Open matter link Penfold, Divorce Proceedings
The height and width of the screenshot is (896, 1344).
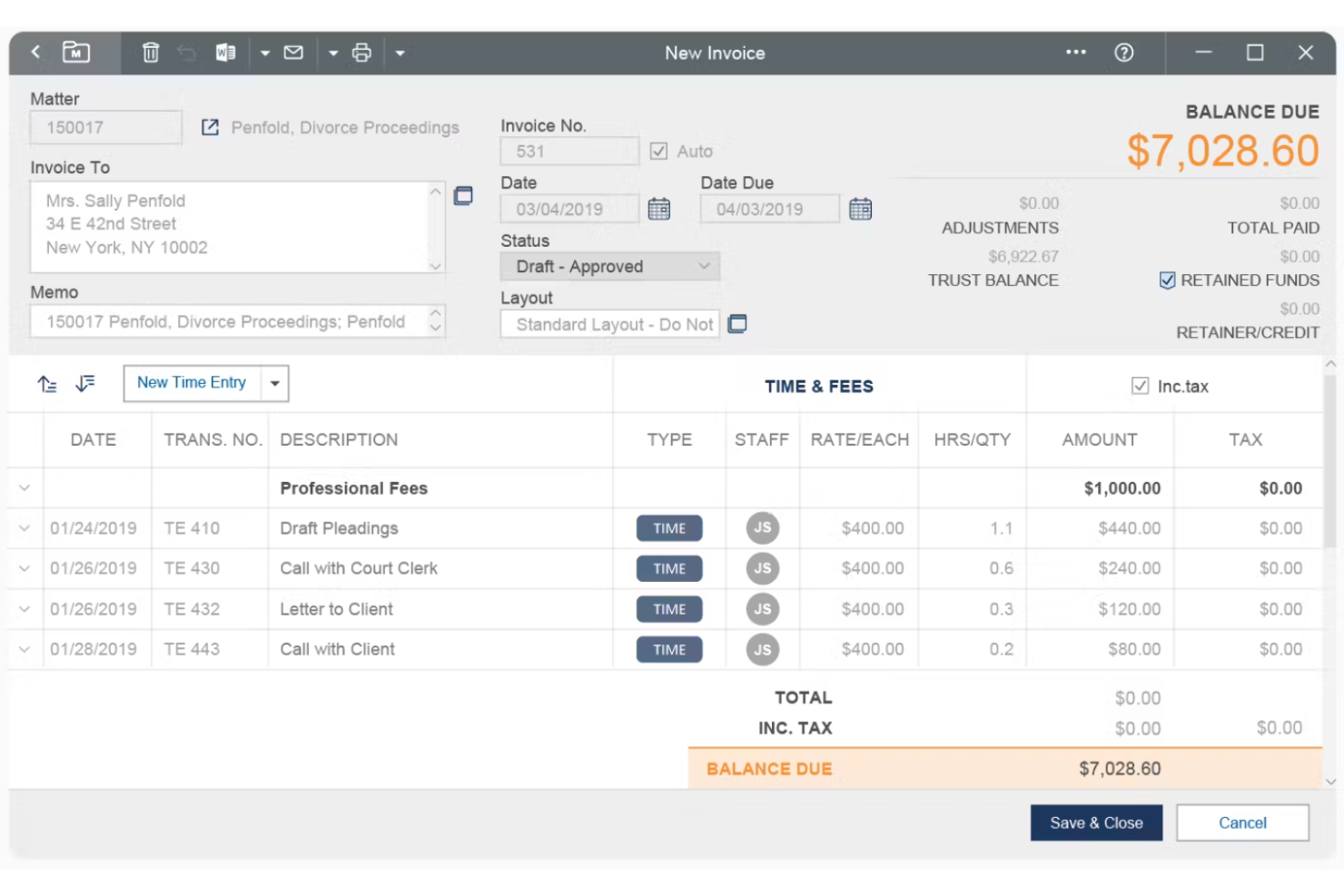point(345,127)
